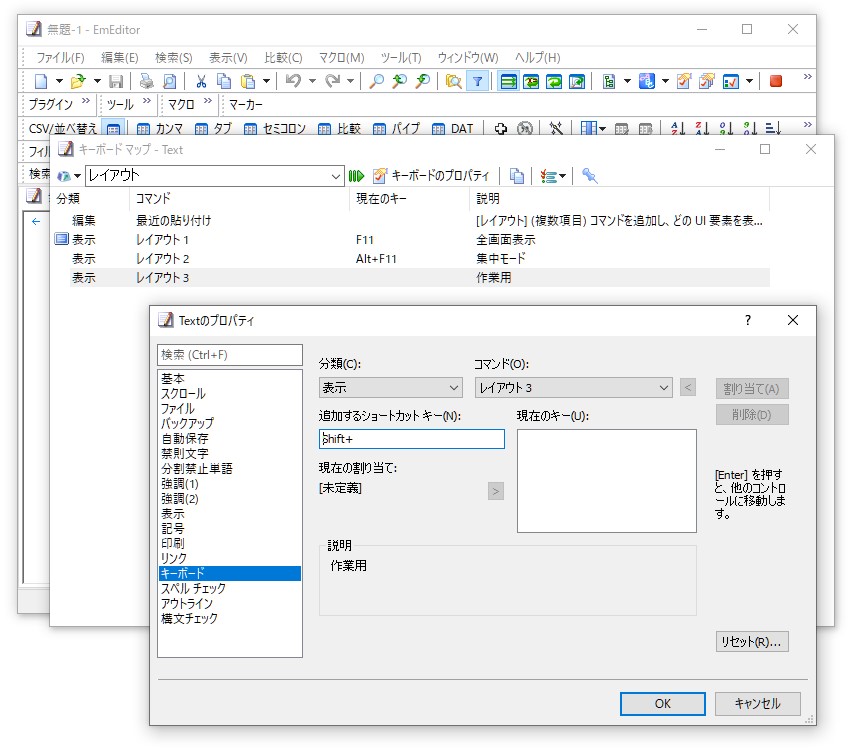Click the Sort A to Z icon
Viewport: 852px width, 751px height.
[x=678, y=129]
